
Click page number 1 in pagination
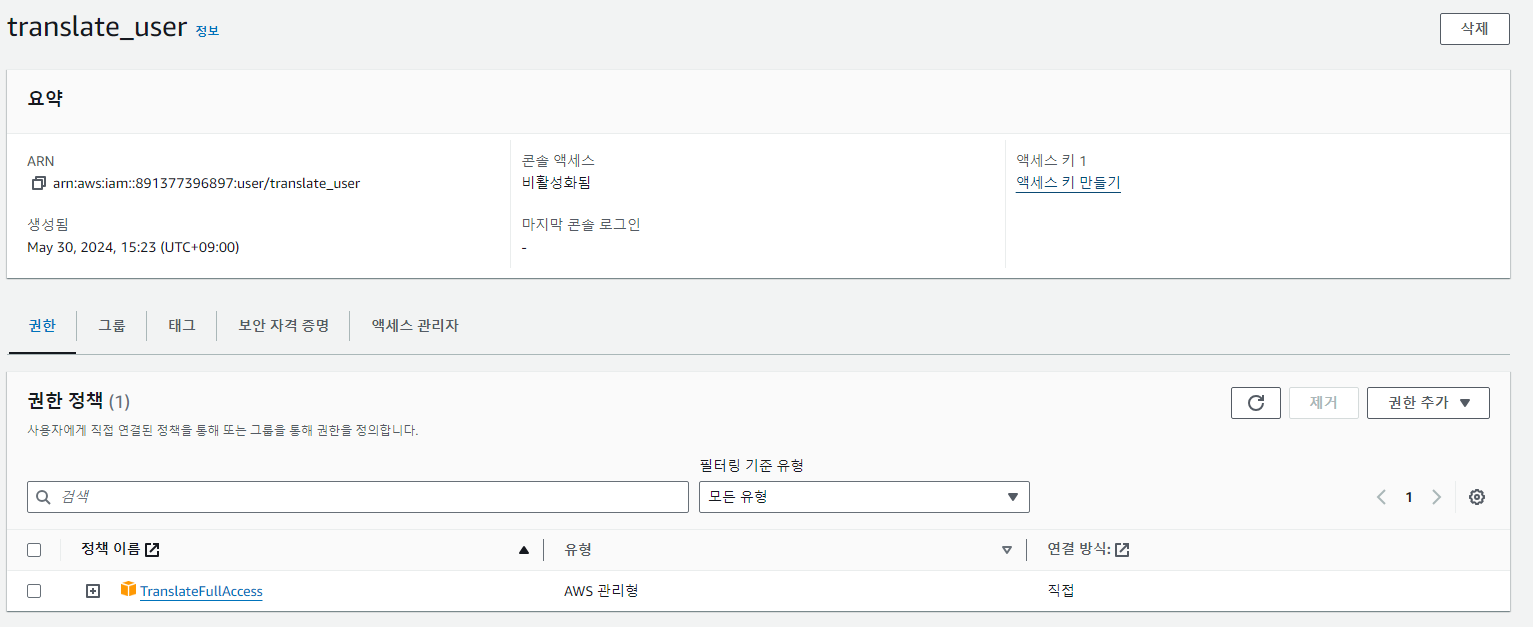pos(1409,497)
